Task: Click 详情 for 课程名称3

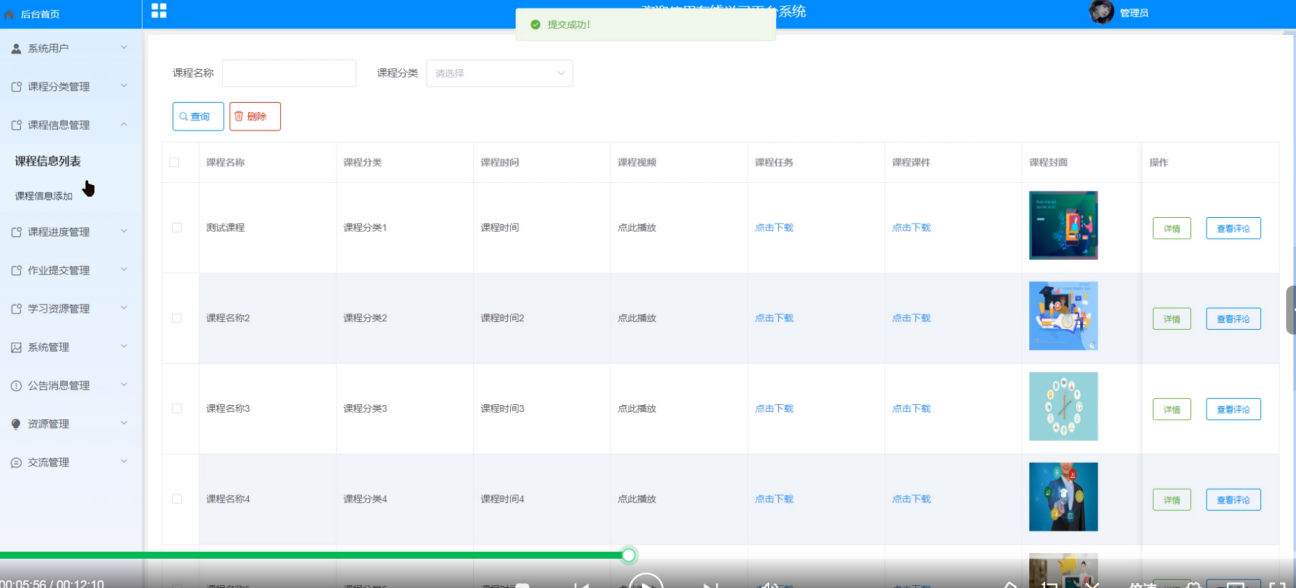Action: coord(1172,409)
